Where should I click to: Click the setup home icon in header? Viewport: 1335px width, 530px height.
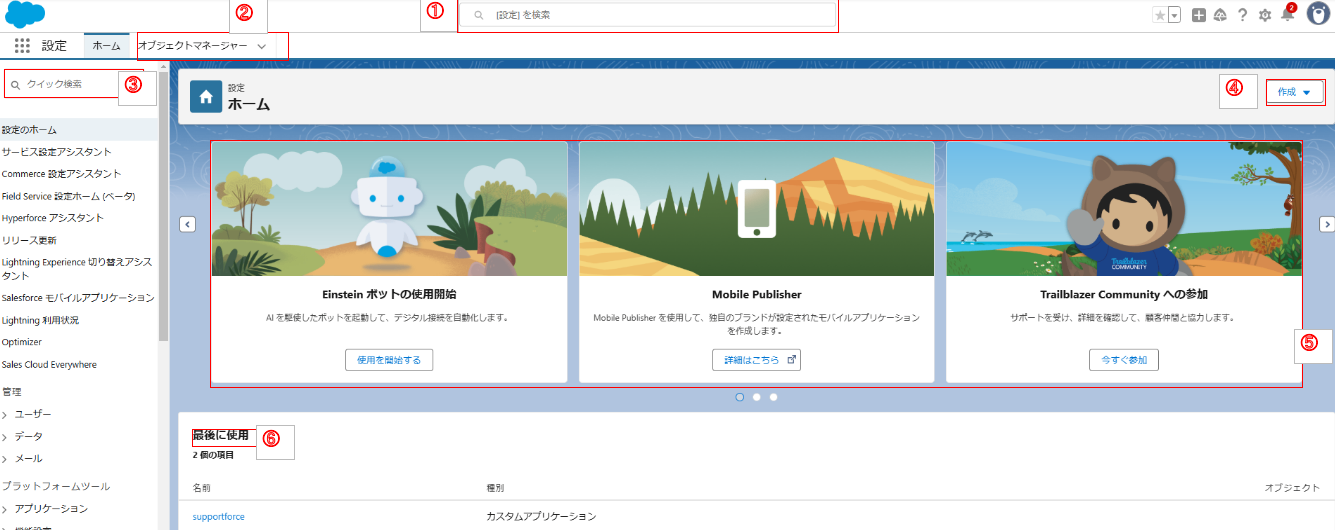pos(205,97)
